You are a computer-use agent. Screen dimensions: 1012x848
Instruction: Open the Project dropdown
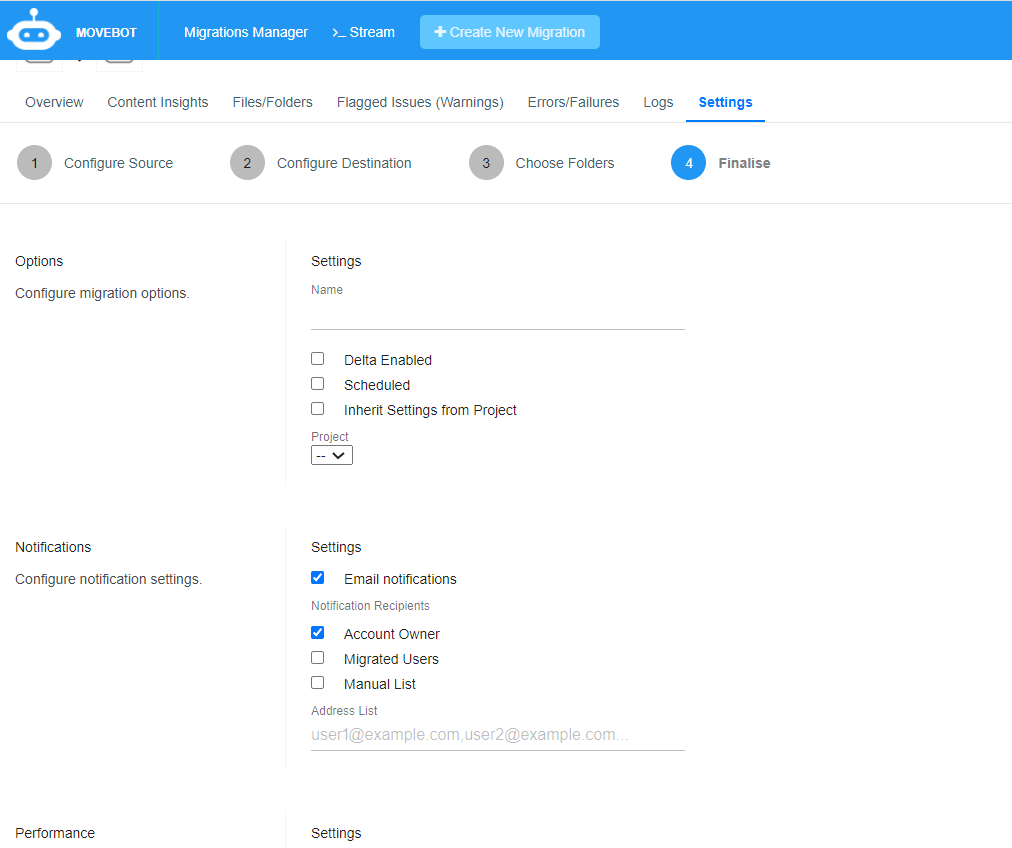(332, 455)
